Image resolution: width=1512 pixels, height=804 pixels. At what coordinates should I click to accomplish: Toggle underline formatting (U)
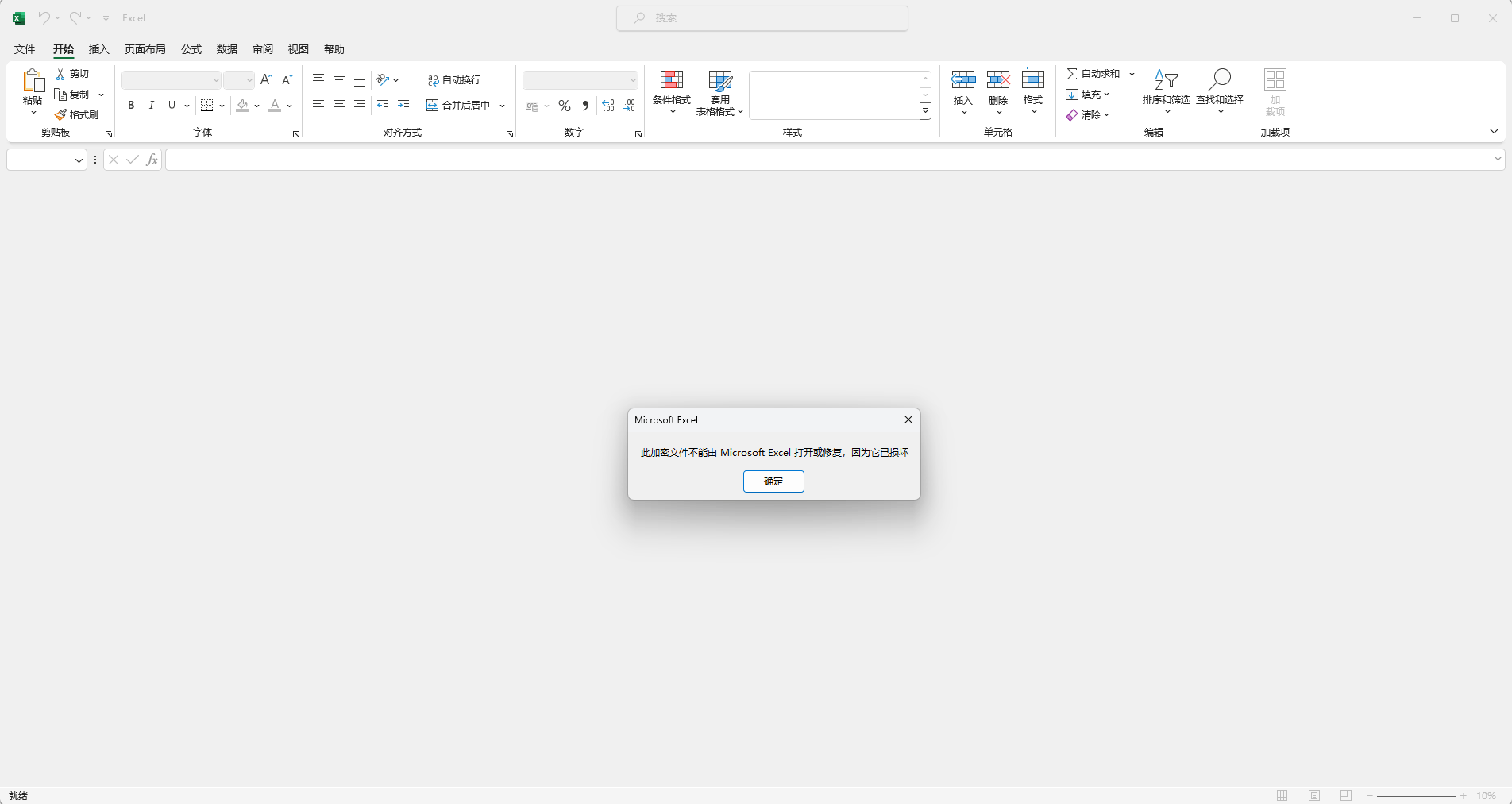point(172,106)
